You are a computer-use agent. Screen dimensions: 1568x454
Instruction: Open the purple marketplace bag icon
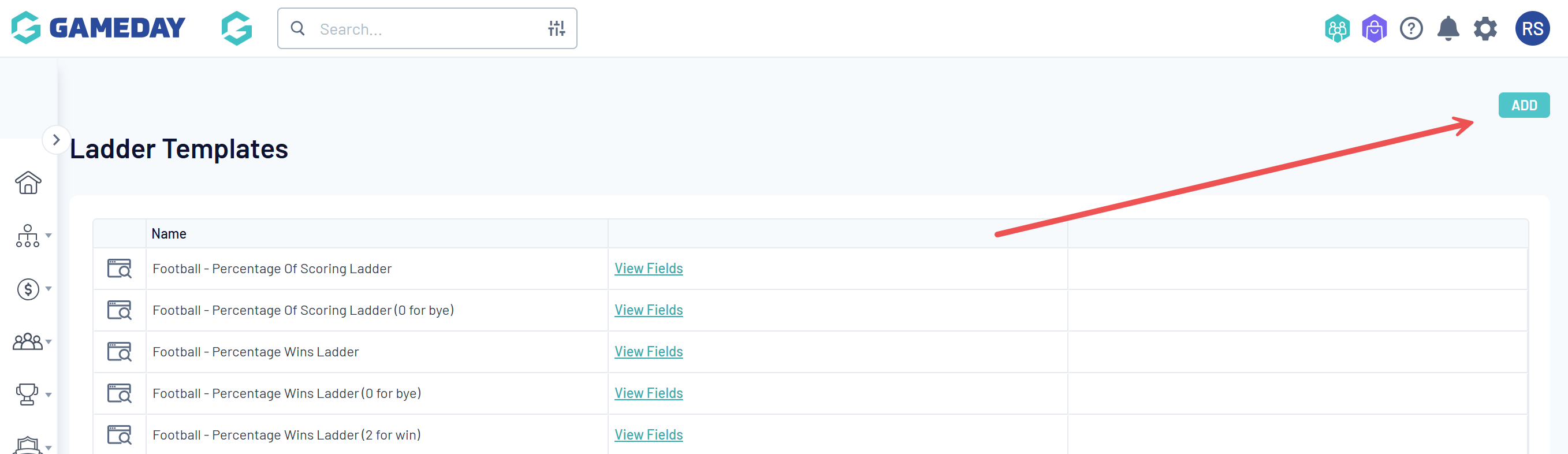[x=1374, y=29]
